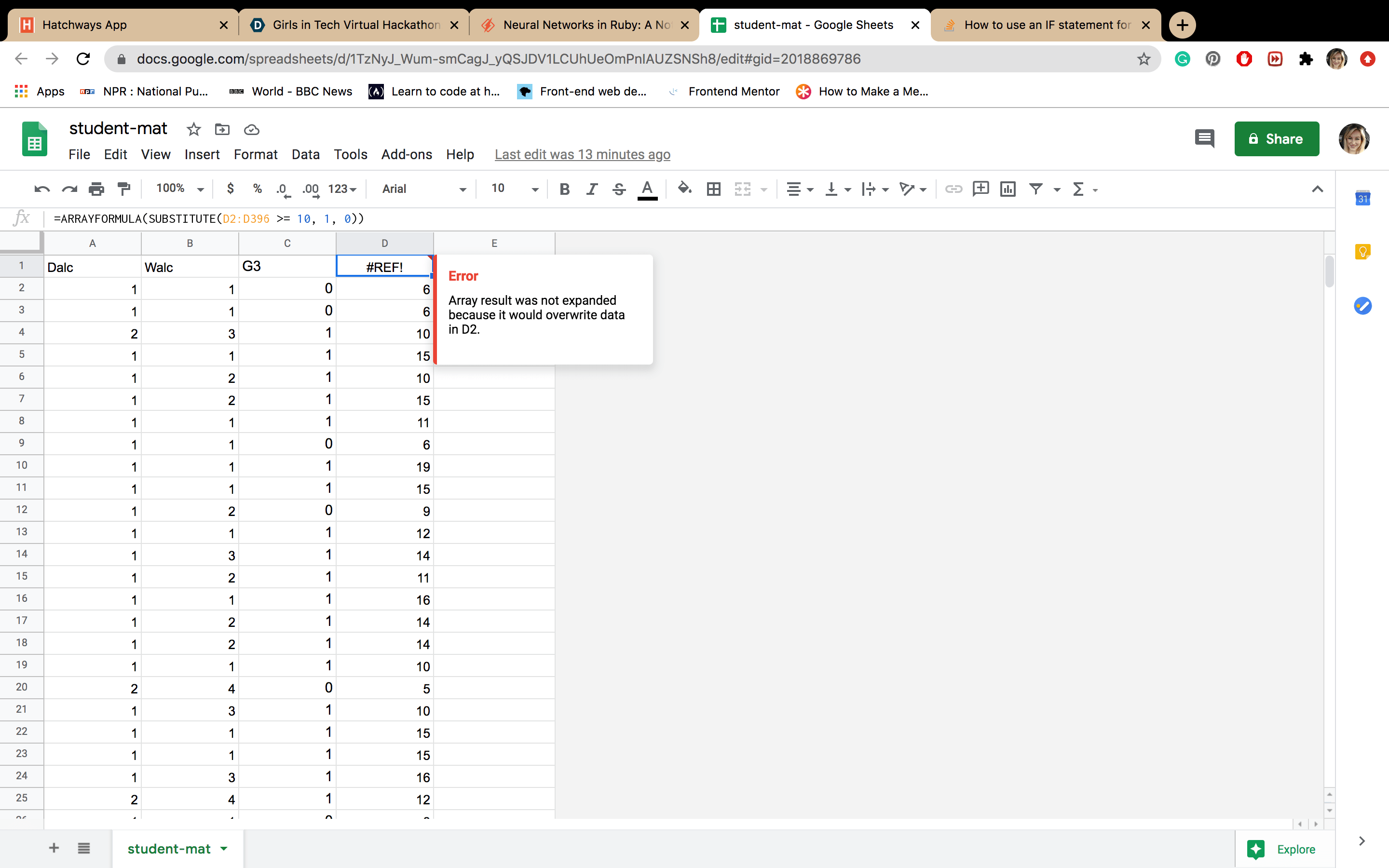Open student-mat sheet tab dropdown arrow
The image size is (1389, 868).
click(224, 849)
